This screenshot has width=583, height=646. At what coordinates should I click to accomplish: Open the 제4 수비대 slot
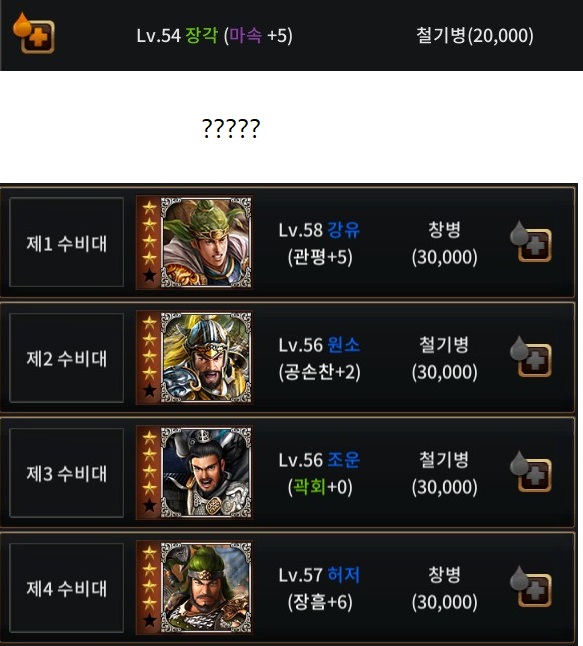[x=66, y=587]
